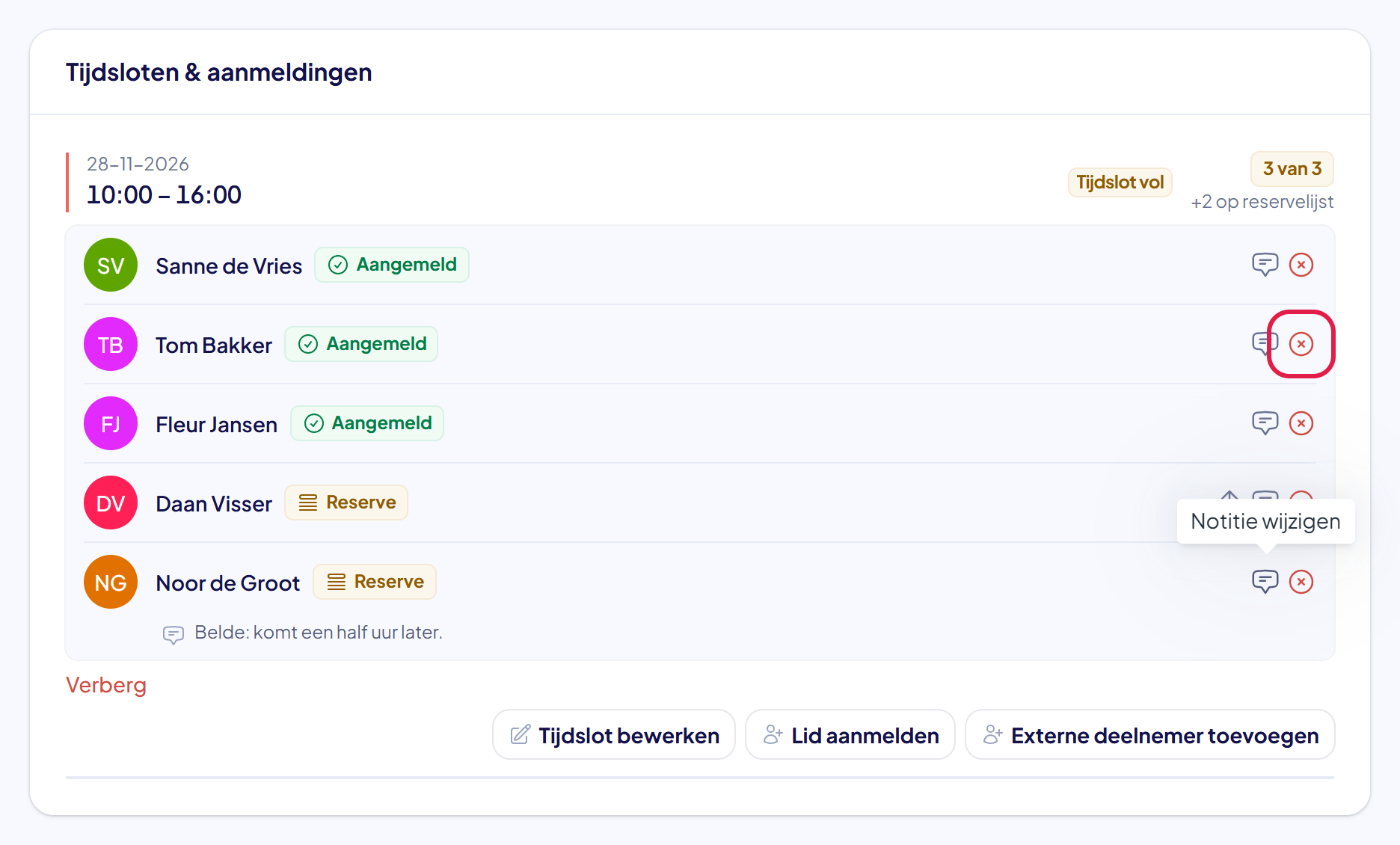Click the name Fleur Jansen
1400x845 pixels.
pos(216,425)
